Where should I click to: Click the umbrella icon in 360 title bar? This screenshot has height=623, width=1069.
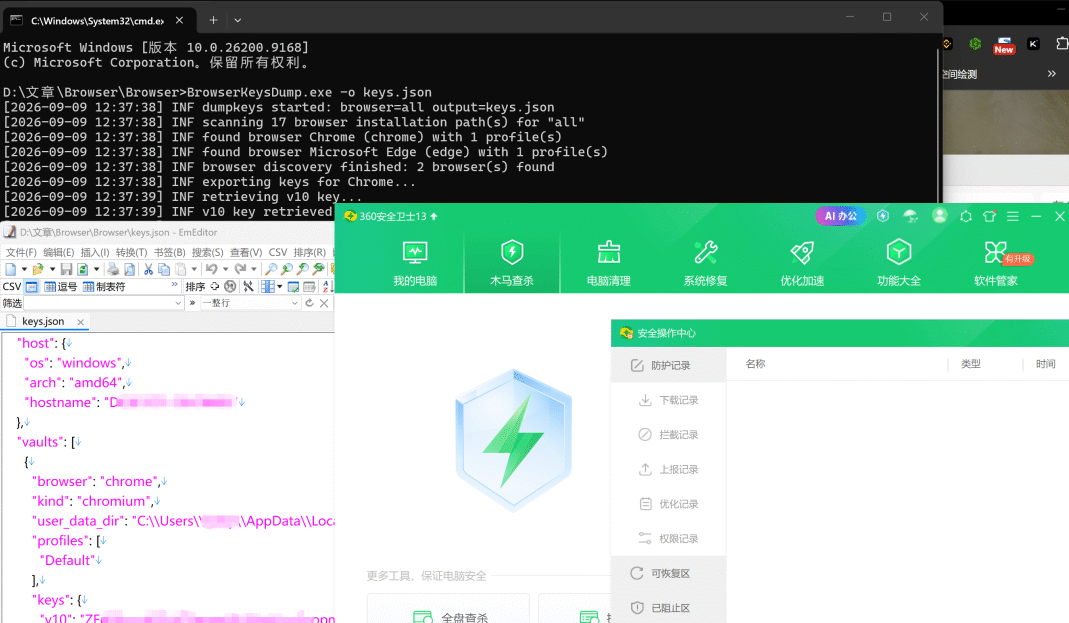coord(910,216)
